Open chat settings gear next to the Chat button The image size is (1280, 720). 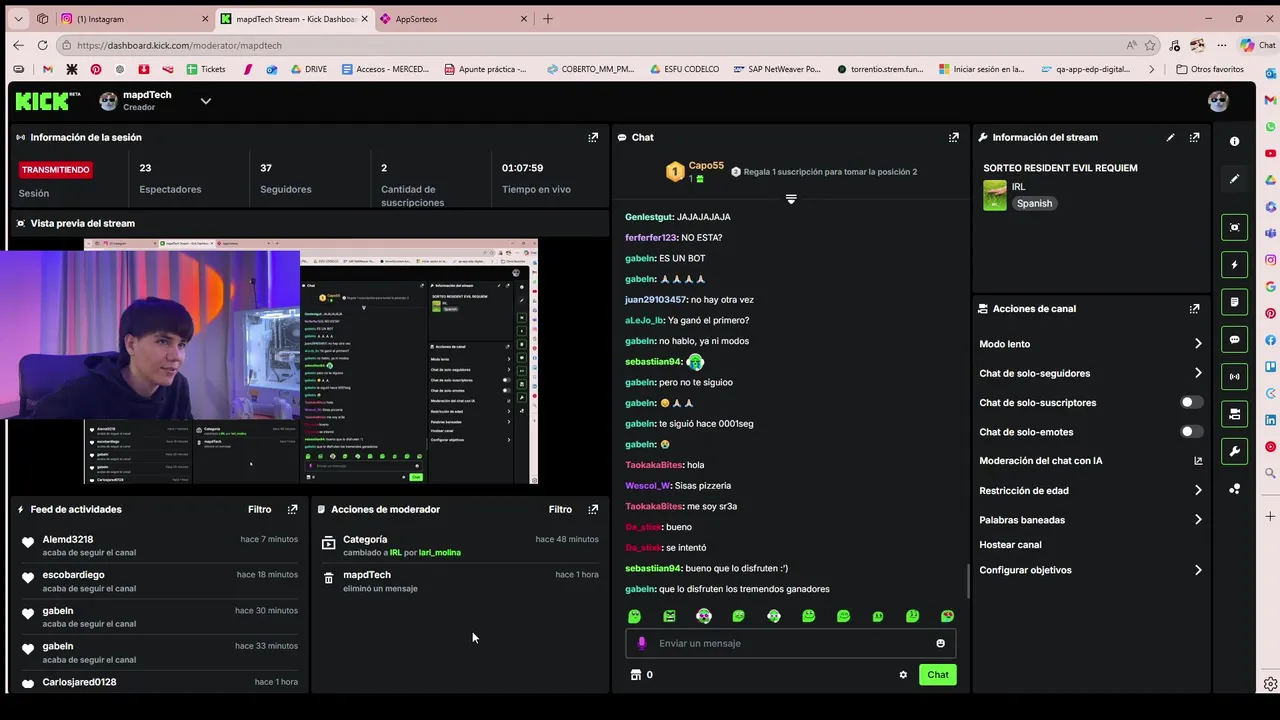coord(903,675)
